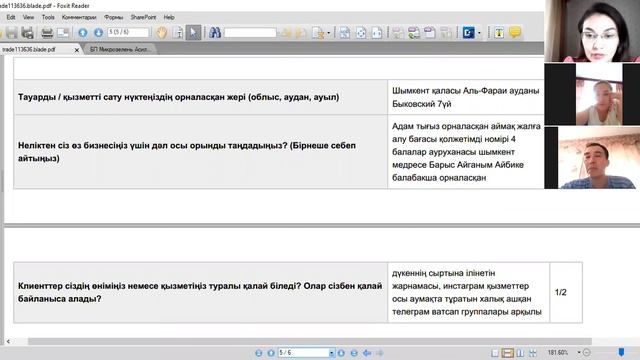Click First Page button in status bar
640x360 pixels.
click(258, 353)
